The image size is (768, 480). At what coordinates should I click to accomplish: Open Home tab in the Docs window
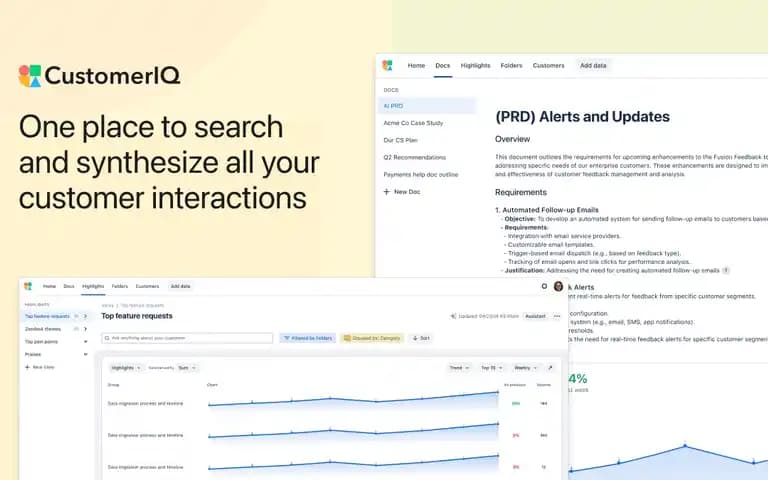(x=416, y=65)
